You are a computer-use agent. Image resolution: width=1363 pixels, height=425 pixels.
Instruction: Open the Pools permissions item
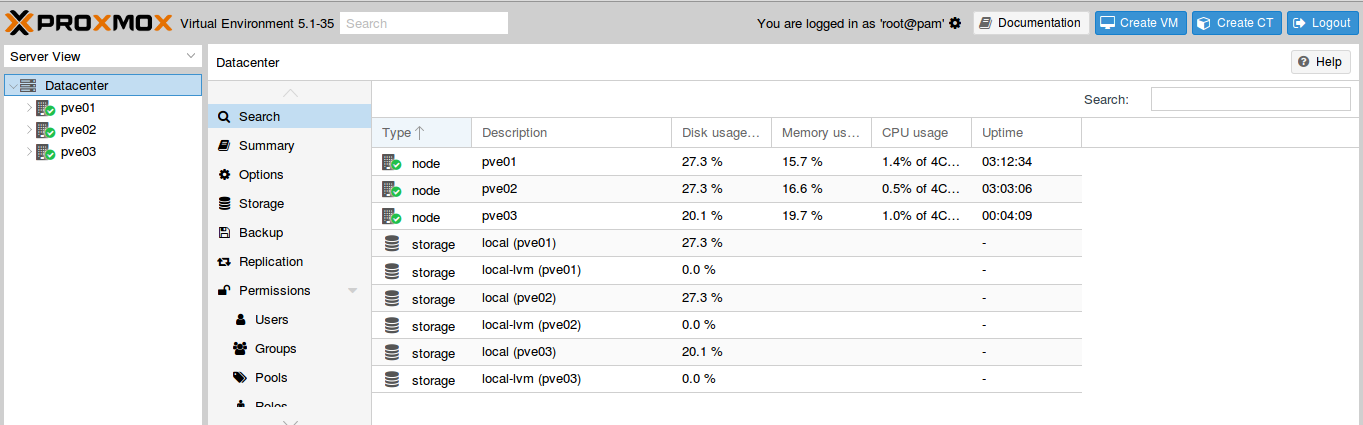290,378
